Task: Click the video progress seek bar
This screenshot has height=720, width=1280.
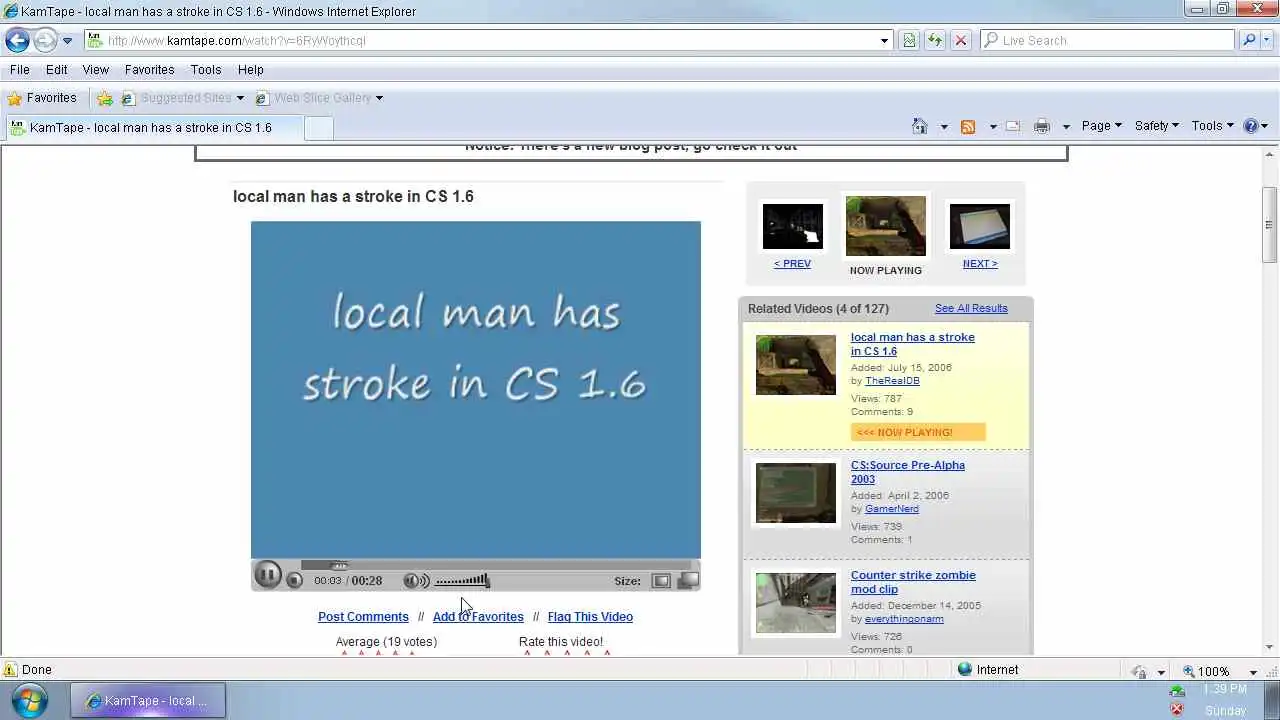Action: [x=496, y=565]
